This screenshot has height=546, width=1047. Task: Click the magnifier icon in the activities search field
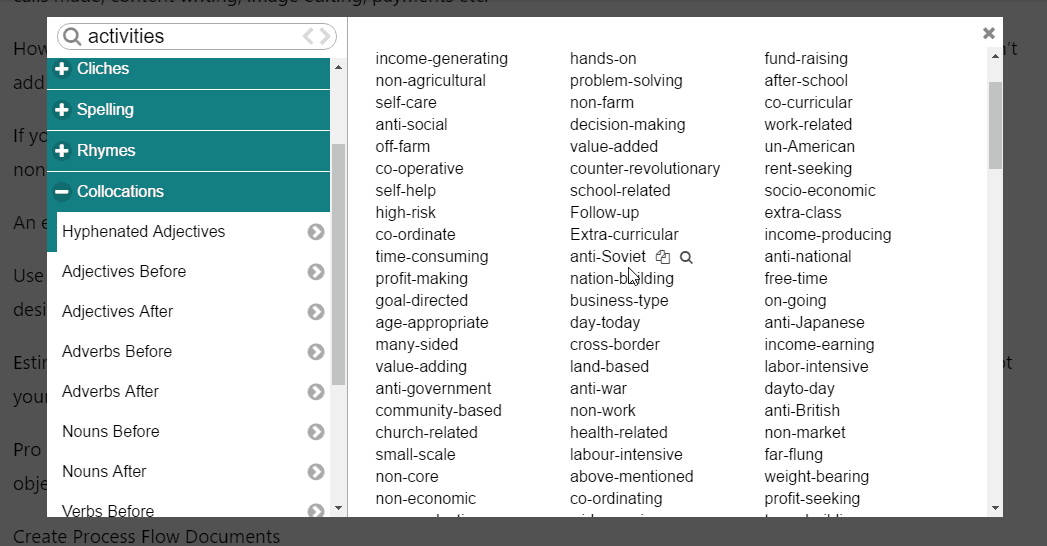click(x=72, y=36)
